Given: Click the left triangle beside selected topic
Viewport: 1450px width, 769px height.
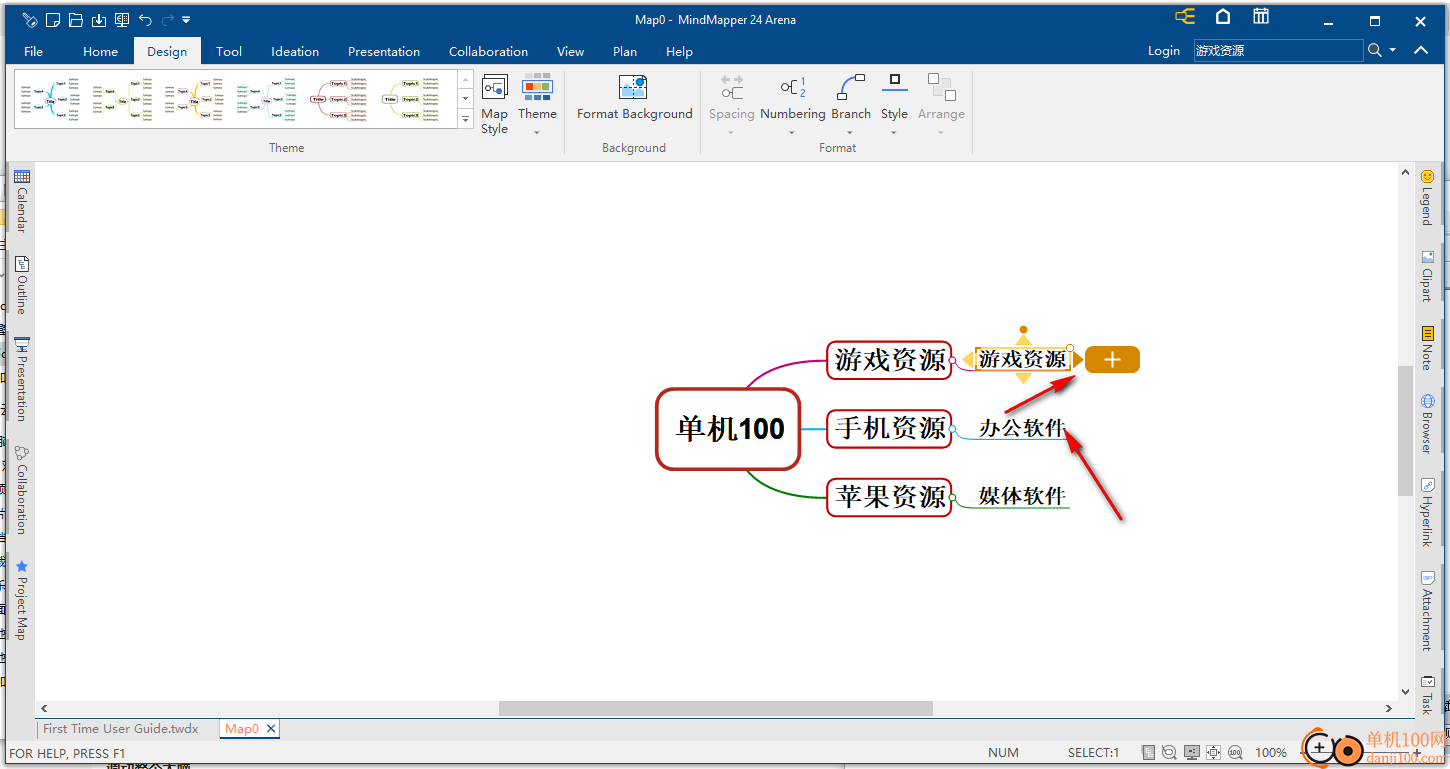Looking at the screenshot, I should coord(968,359).
